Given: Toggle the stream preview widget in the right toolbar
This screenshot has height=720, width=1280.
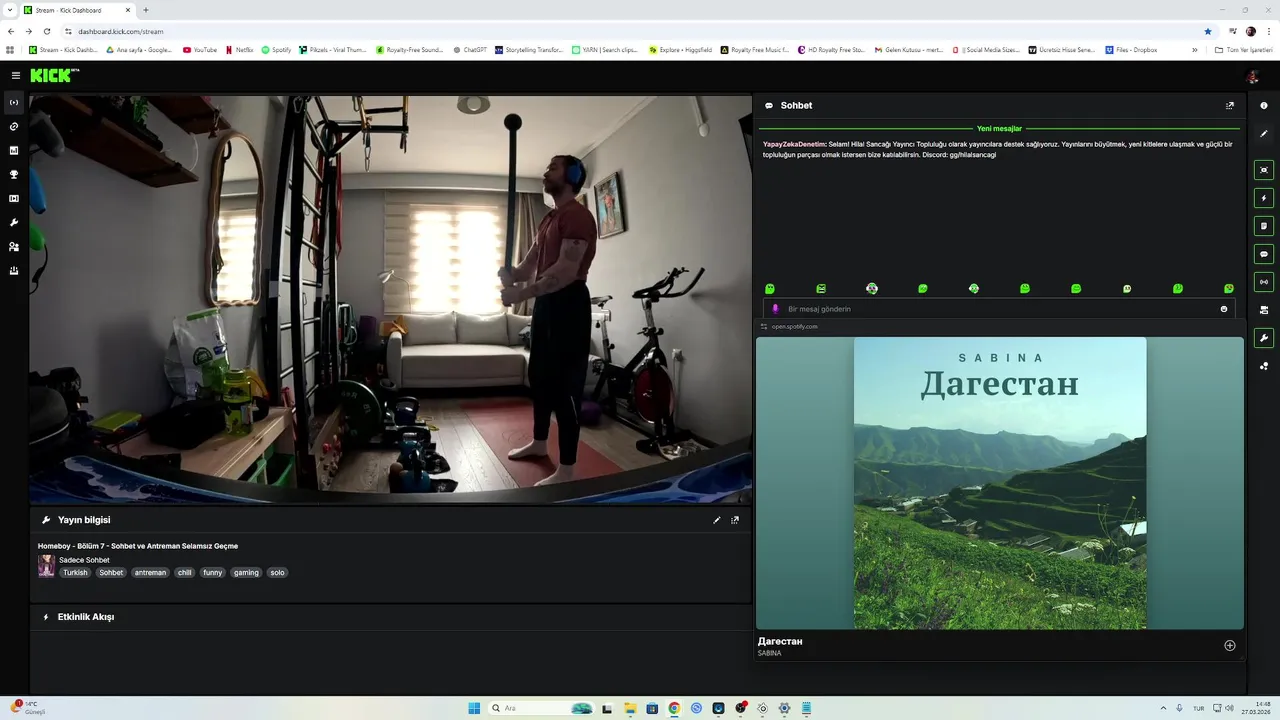Looking at the screenshot, I should point(1264,170).
